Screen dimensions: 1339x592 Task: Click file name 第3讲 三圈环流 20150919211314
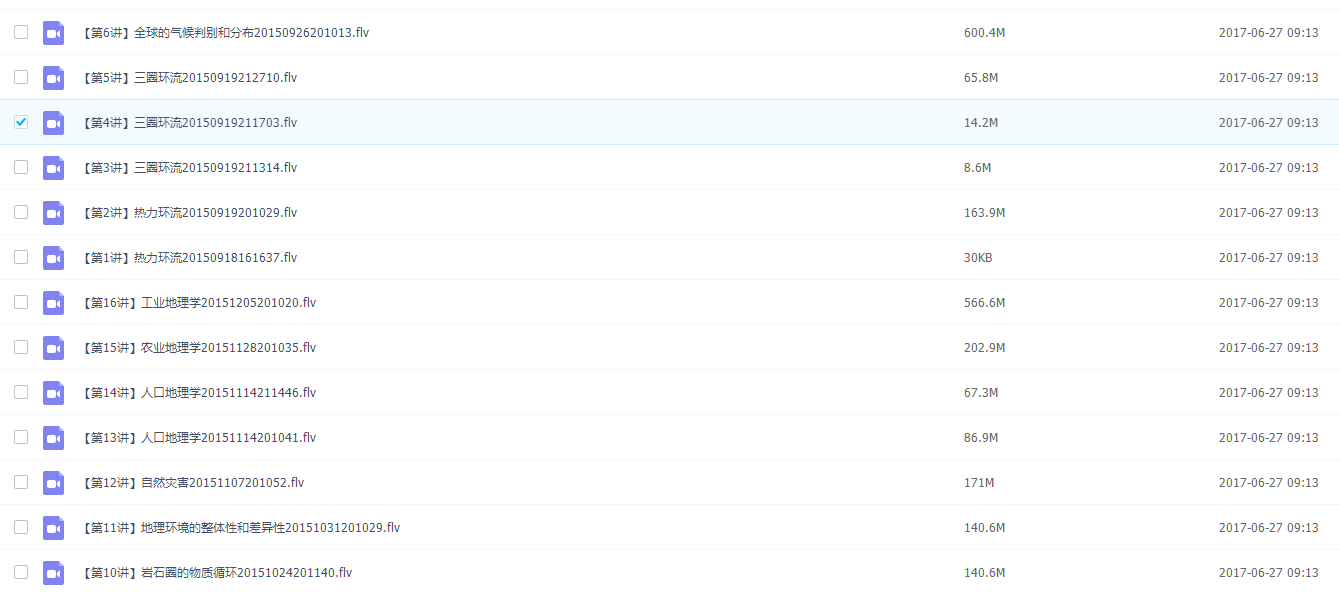click(x=189, y=168)
